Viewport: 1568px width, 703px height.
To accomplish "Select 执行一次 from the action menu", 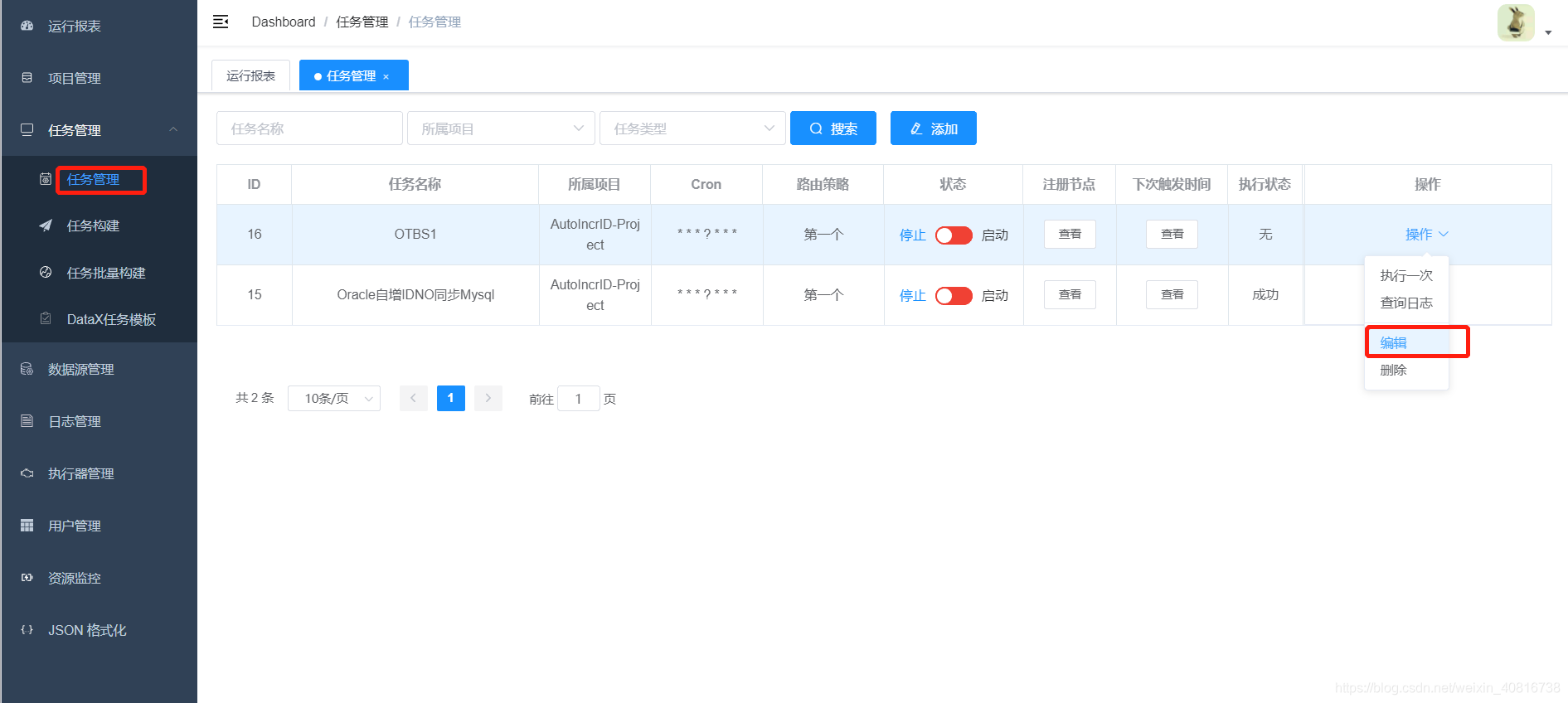I will [1406, 275].
